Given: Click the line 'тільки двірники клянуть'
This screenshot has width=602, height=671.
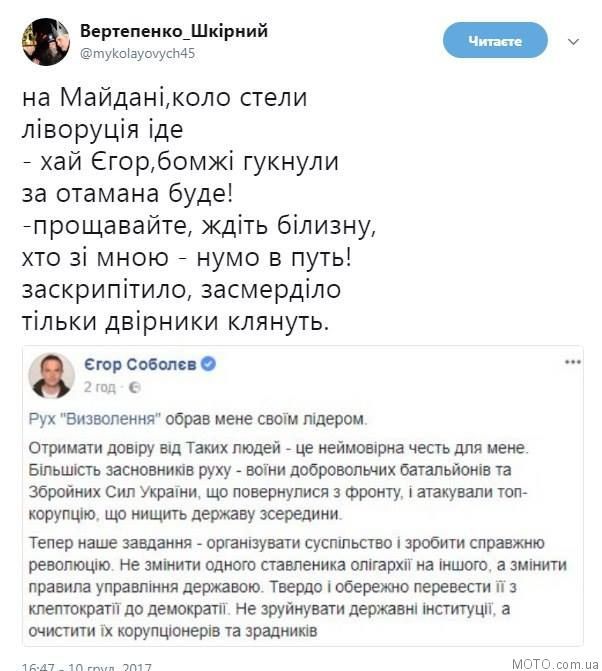Looking at the screenshot, I should (175, 322).
